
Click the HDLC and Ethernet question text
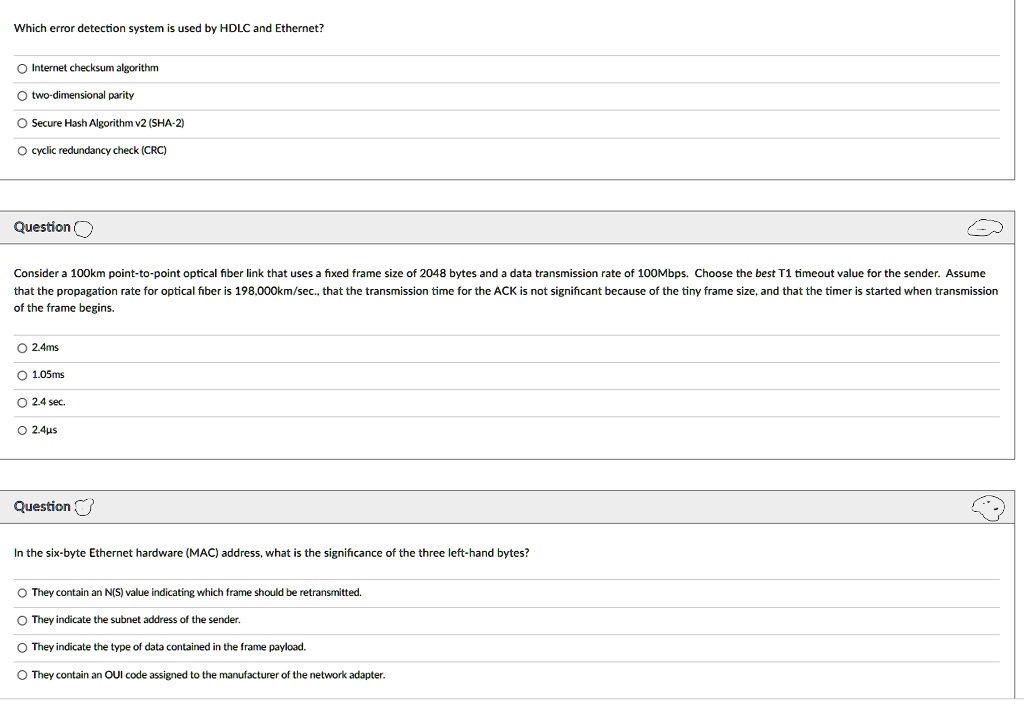(168, 28)
